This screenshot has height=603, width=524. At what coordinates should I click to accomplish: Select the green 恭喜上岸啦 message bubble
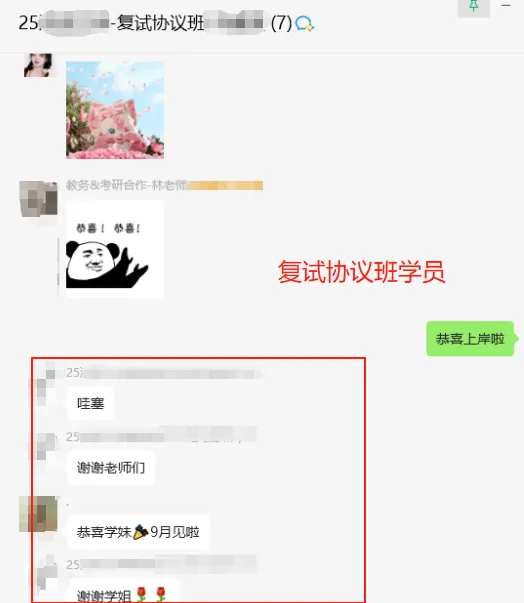(470, 339)
